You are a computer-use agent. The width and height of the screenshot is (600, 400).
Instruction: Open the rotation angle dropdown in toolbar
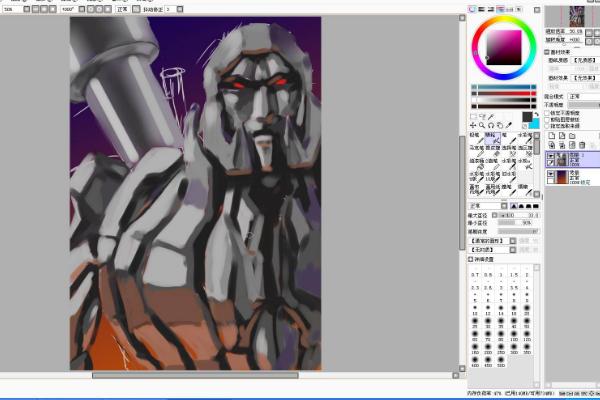coord(82,8)
